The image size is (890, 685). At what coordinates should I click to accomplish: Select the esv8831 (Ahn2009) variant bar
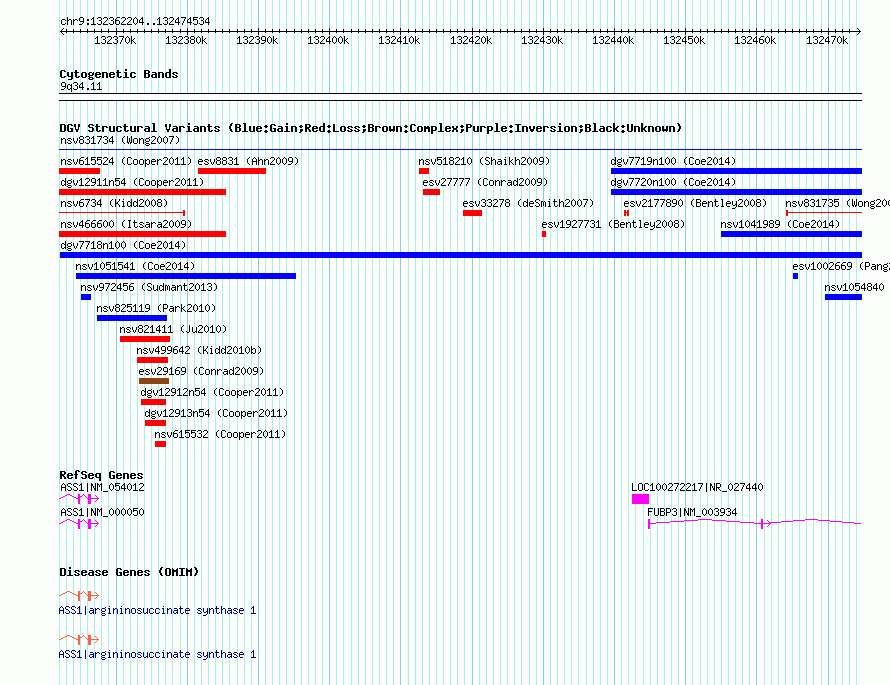(x=232, y=171)
